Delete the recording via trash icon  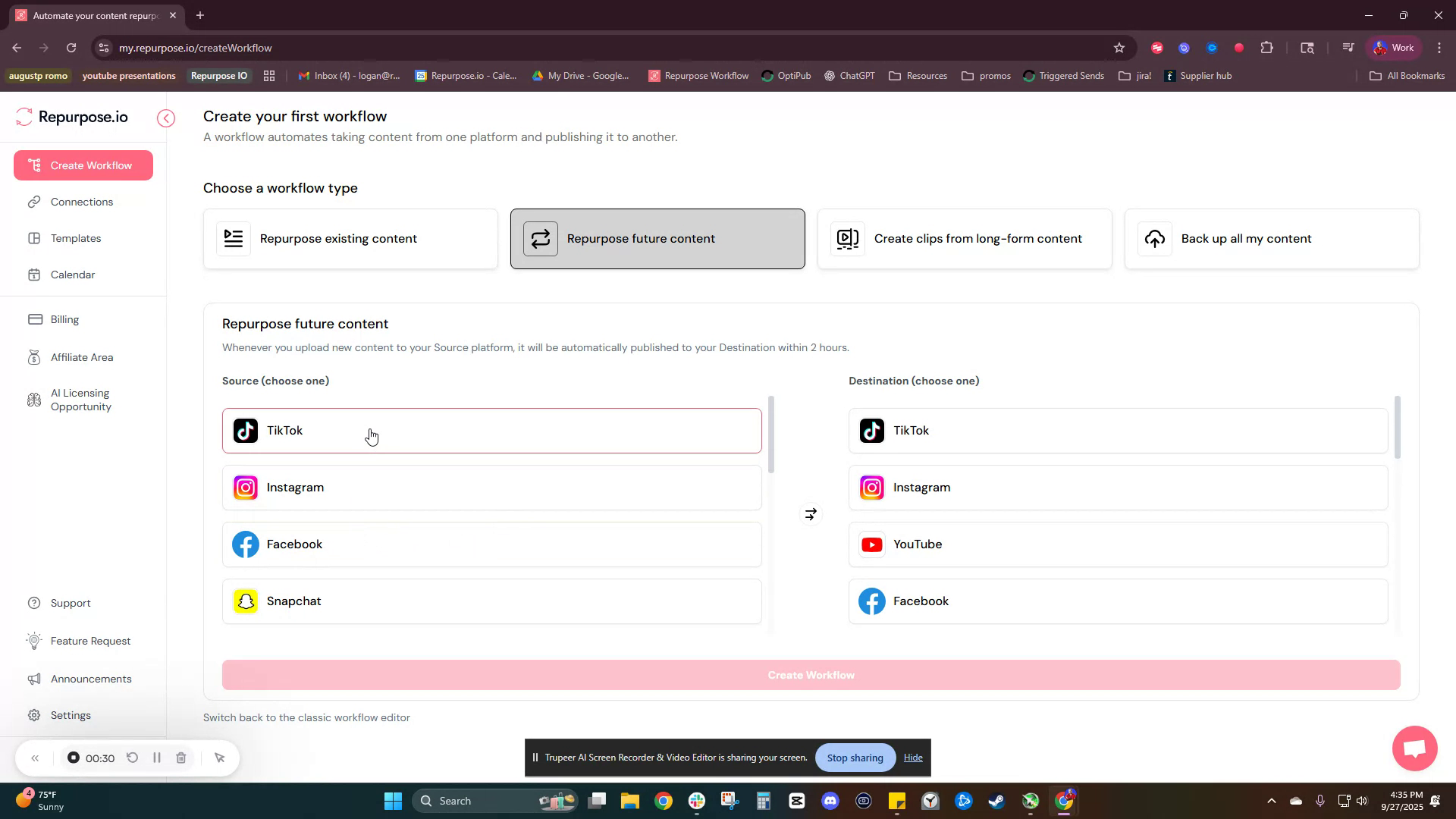pos(181,758)
